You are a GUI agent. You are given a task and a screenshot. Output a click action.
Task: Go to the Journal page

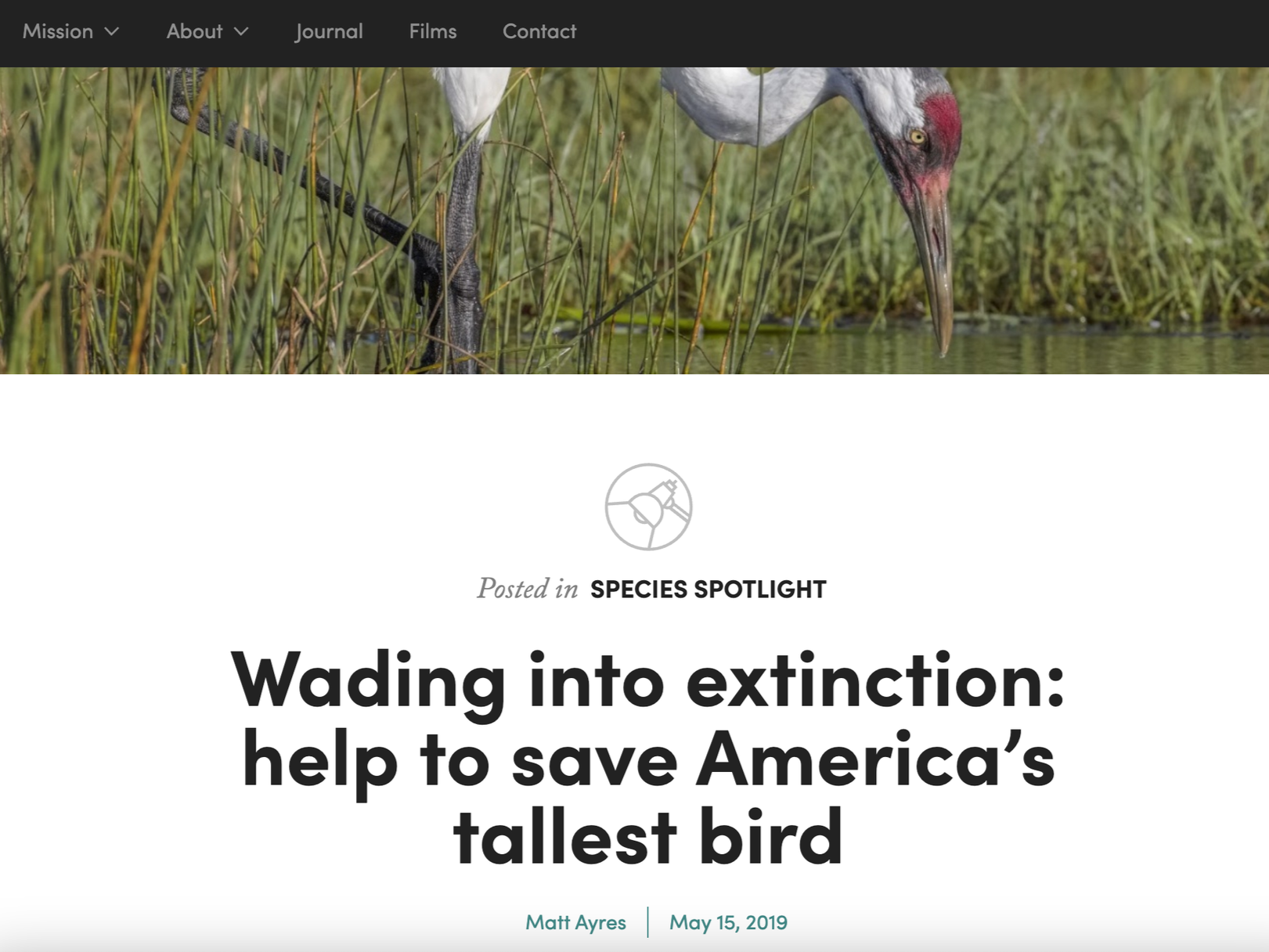coord(329,31)
